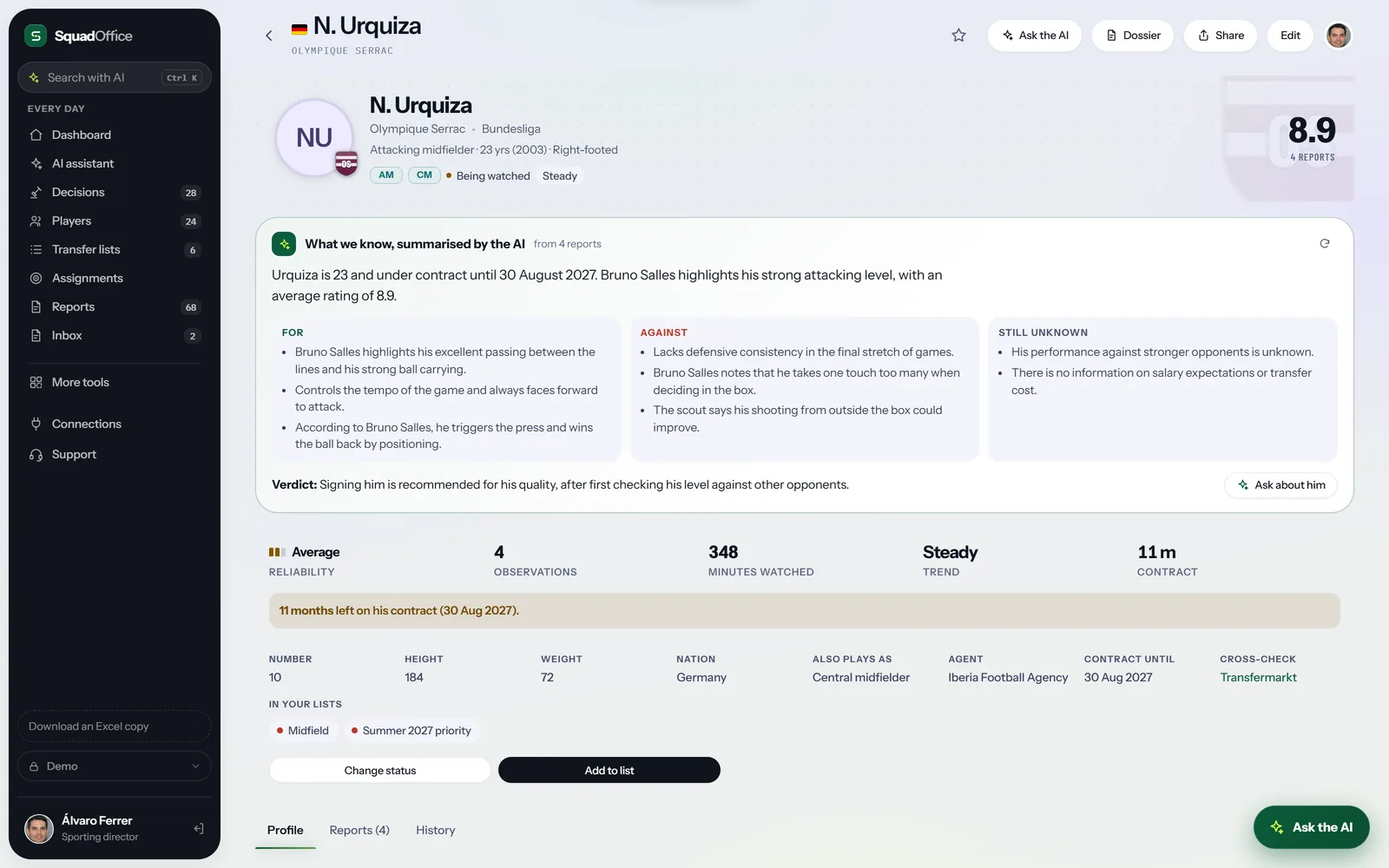Click the Being watched status
This screenshot has height=868, width=1389.
488,176
